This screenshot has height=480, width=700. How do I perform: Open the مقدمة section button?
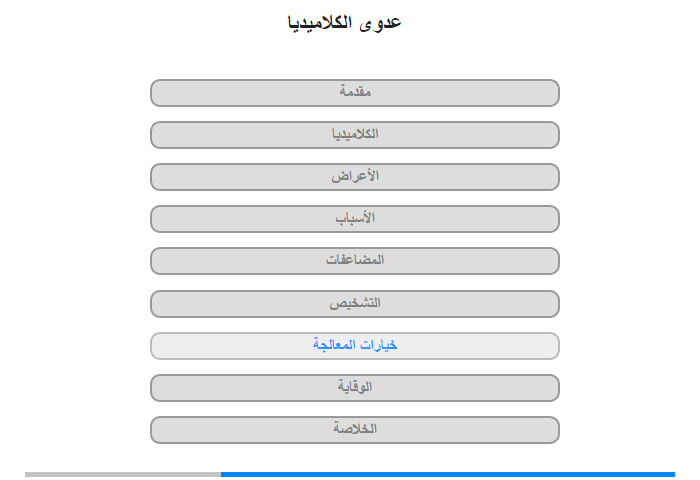[x=354, y=93]
